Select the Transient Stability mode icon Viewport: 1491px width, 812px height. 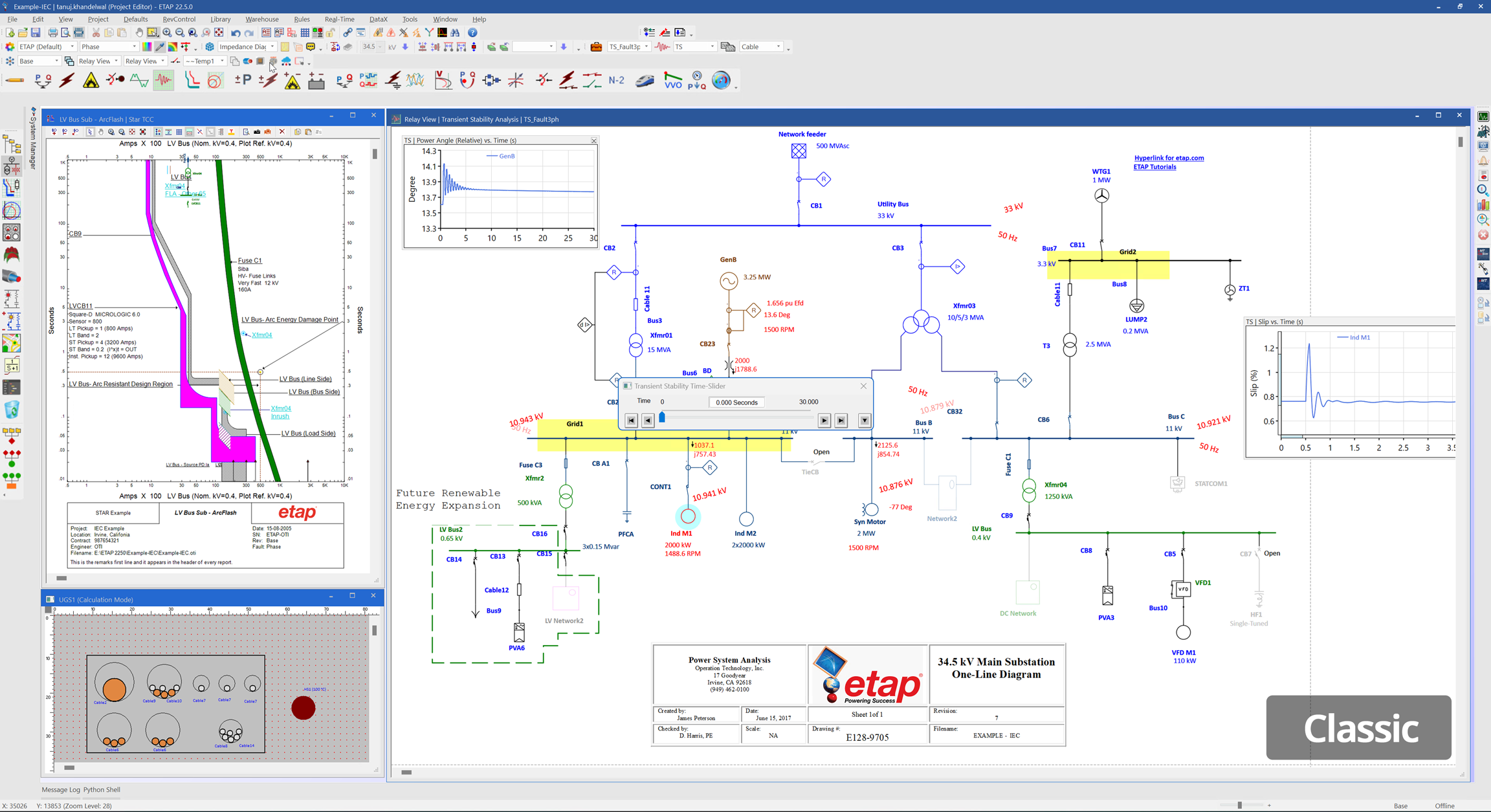tap(164, 80)
